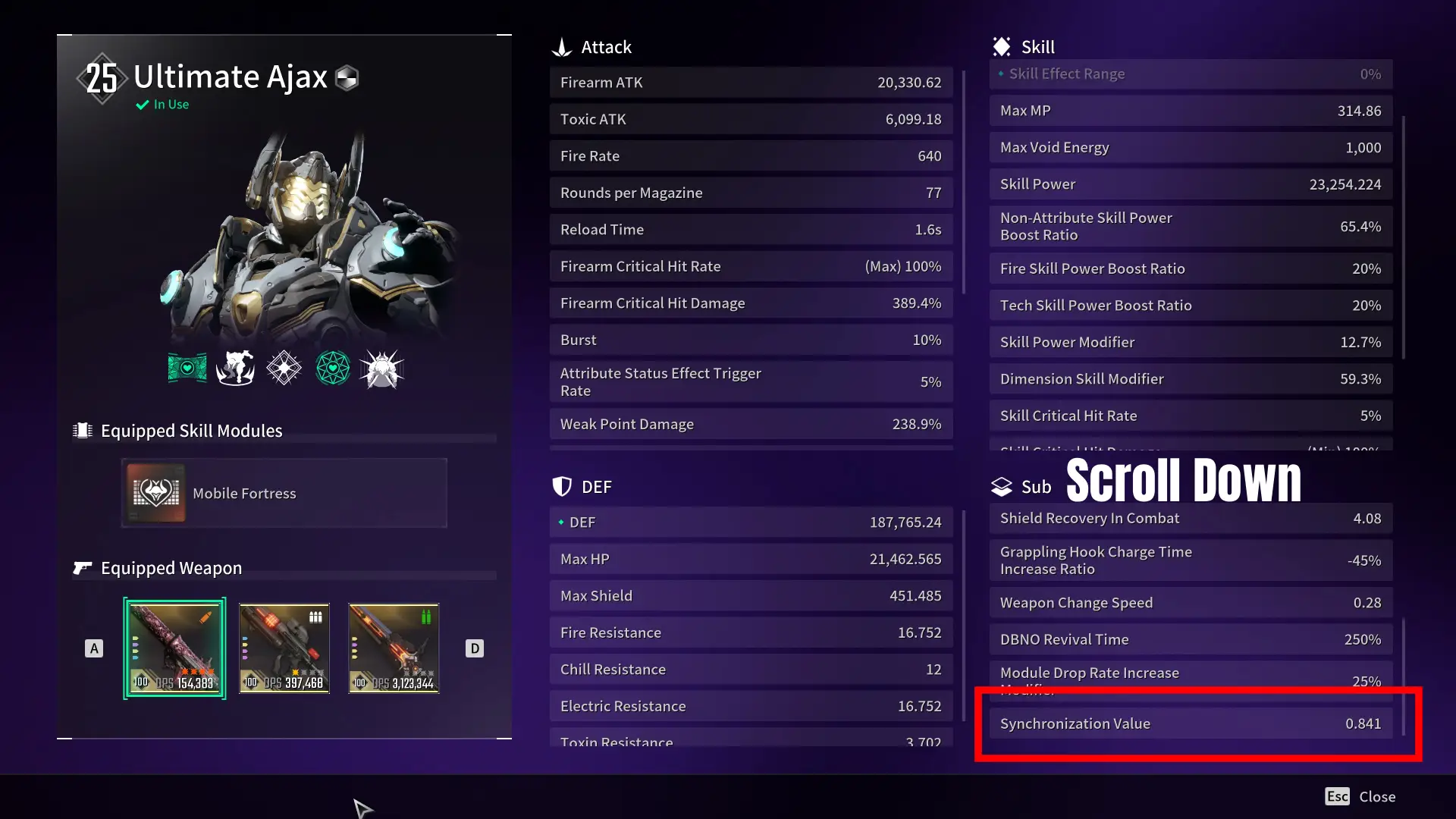Select the green circular heart skill icon
The image size is (1456, 819).
click(x=332, y=369)
